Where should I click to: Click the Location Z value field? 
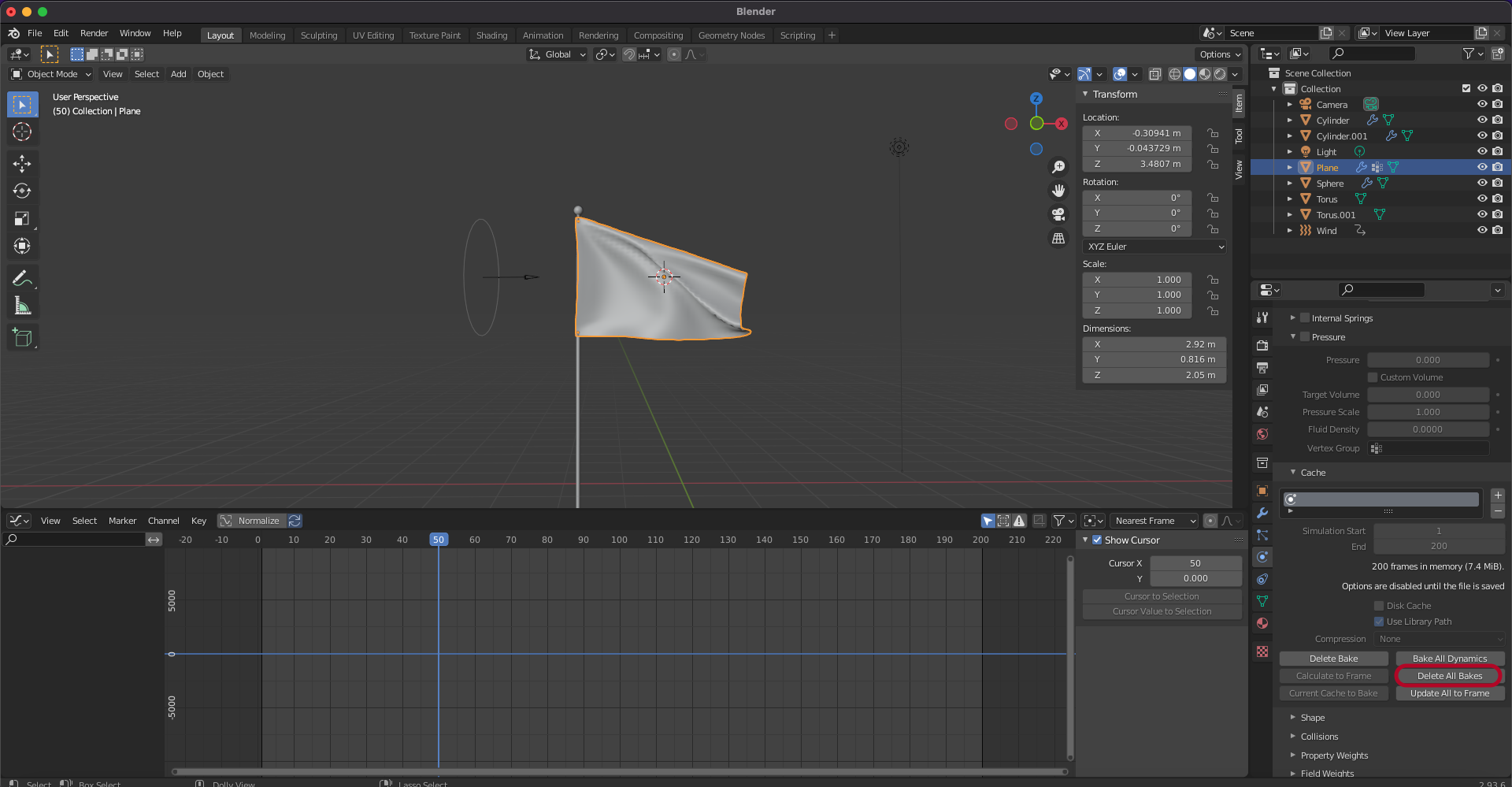[1136, 164]
